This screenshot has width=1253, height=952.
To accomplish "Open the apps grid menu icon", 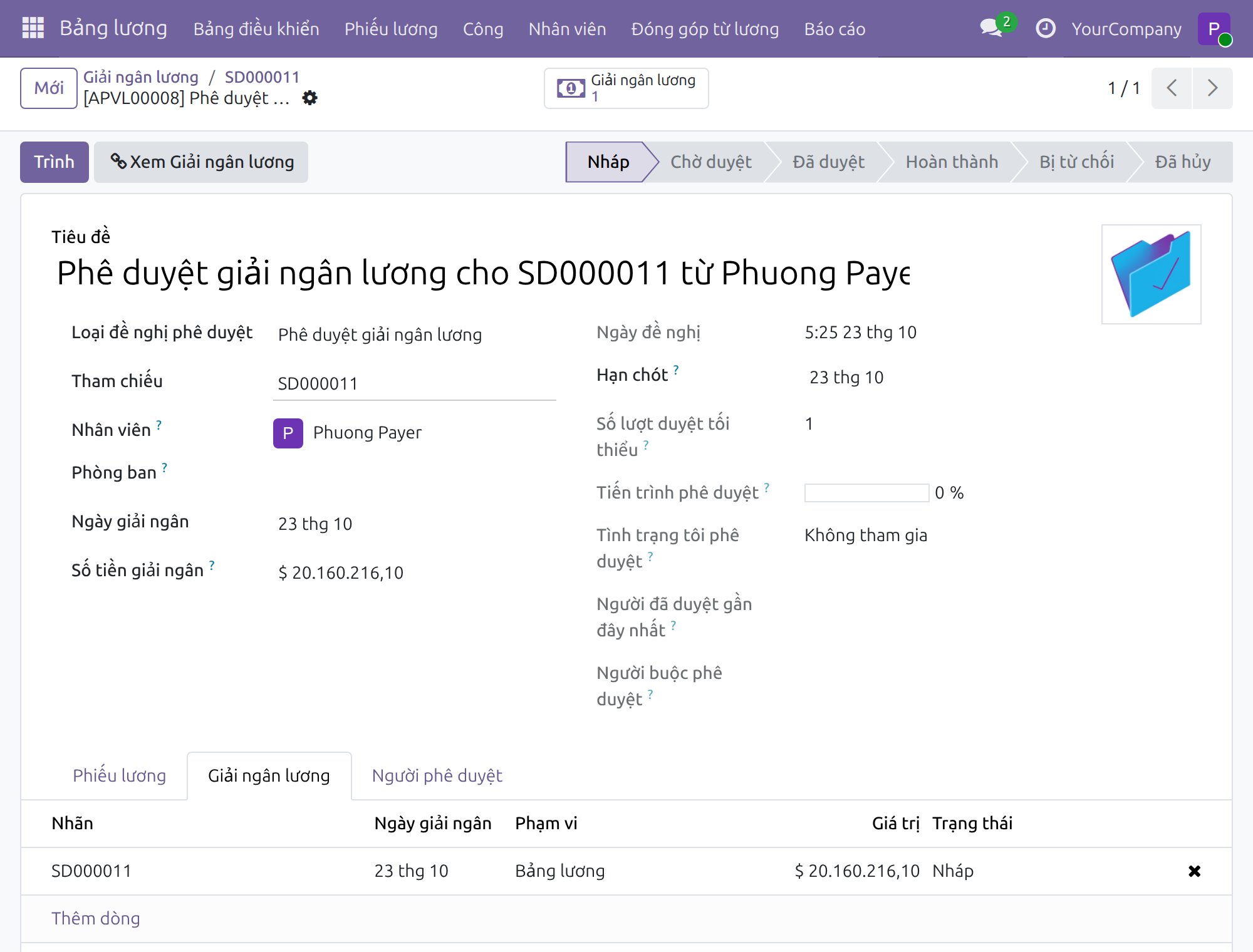I will [x=33, y=28].
